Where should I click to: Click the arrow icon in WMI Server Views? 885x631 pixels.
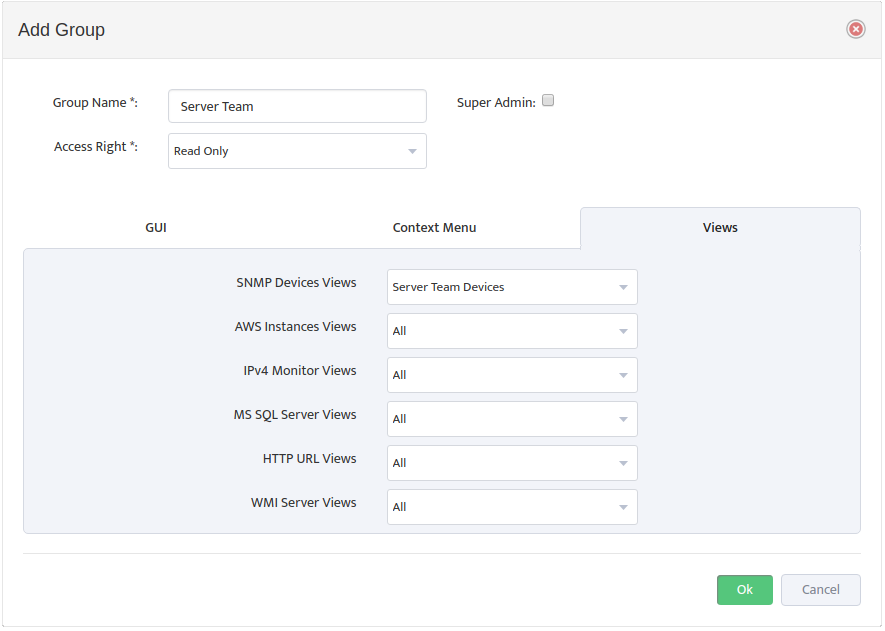pos(623,507)
